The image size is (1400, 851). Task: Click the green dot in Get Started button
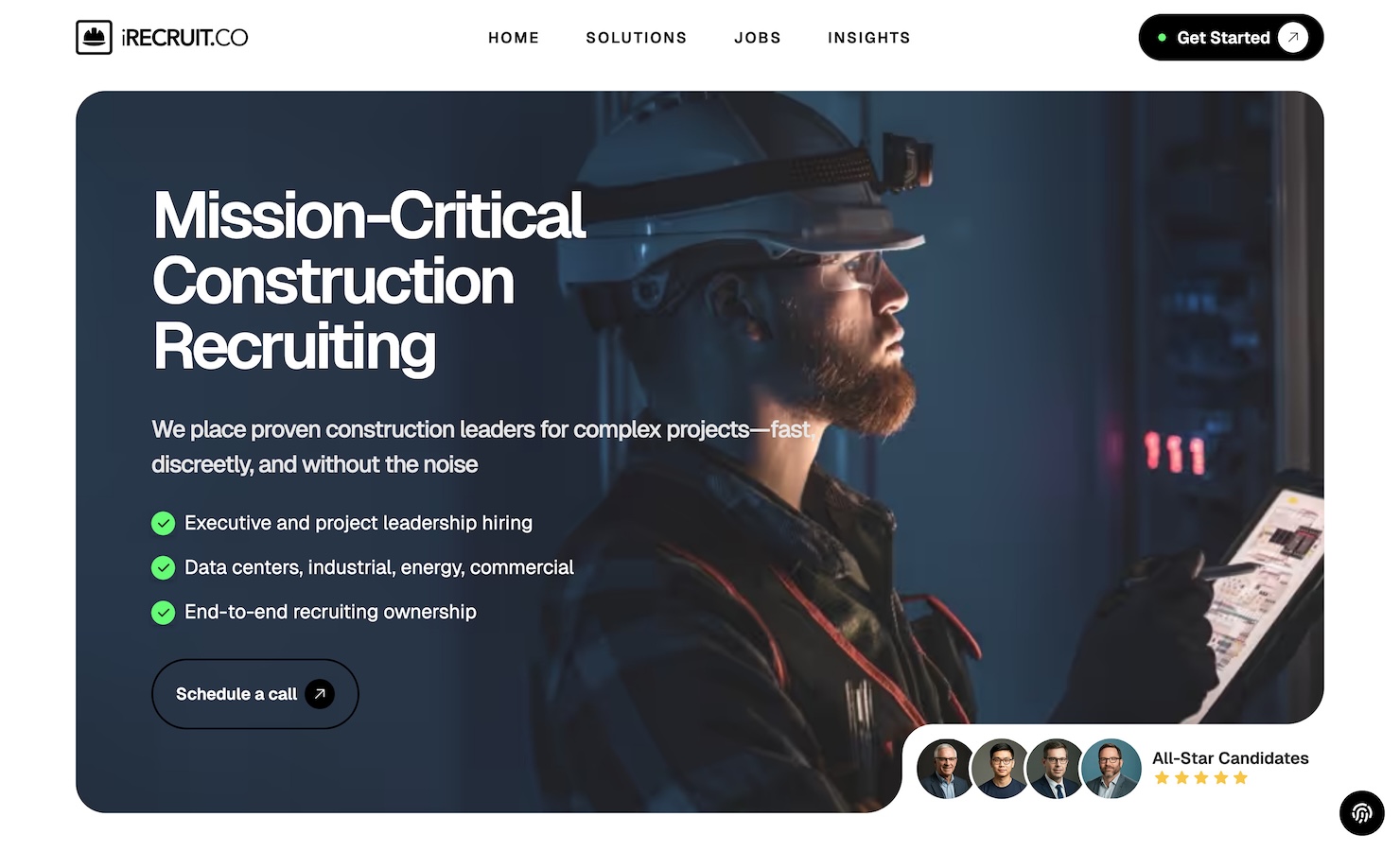click(x=1162, y=38)
